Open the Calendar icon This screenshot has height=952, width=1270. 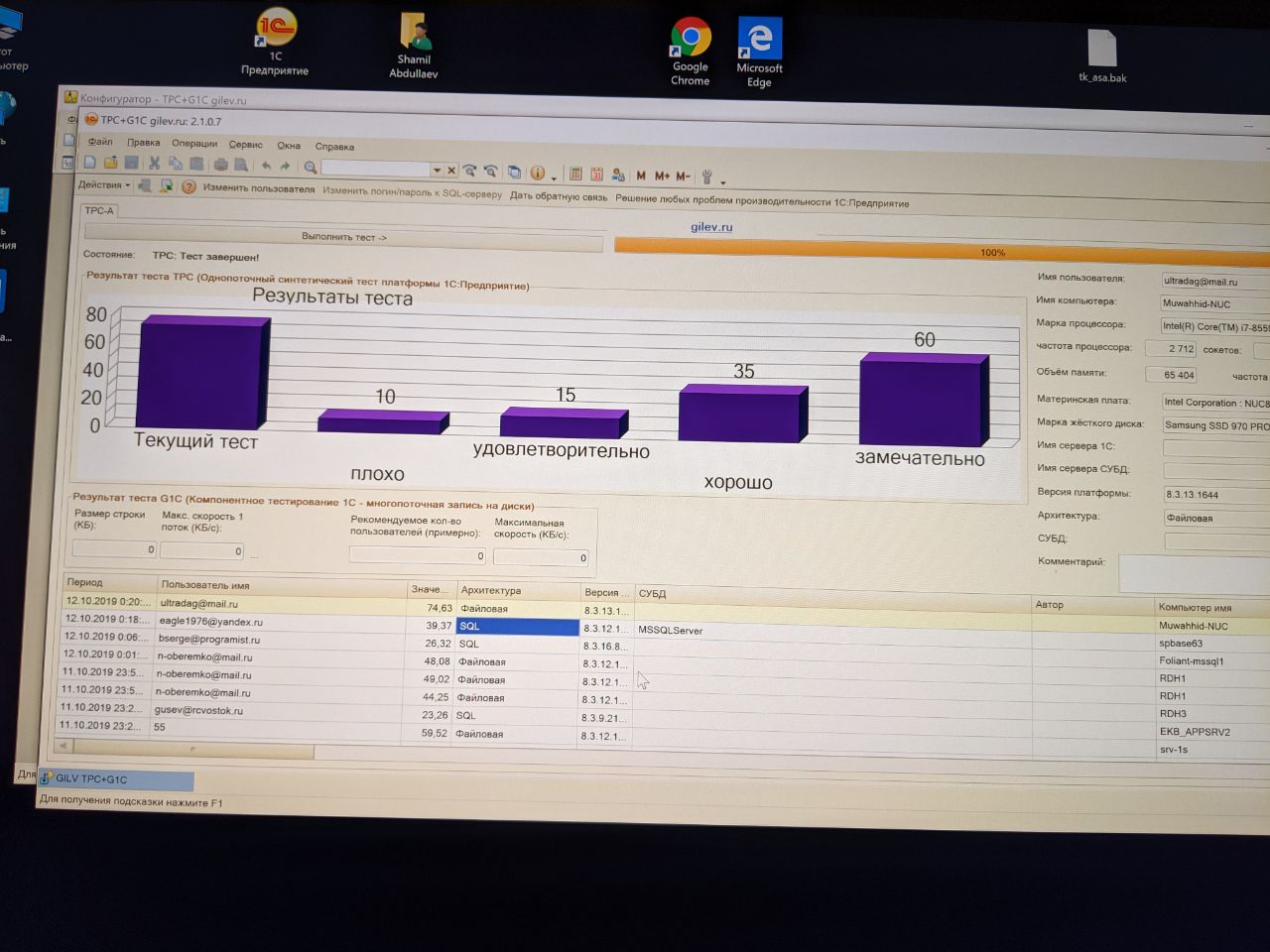coord(596,174)
